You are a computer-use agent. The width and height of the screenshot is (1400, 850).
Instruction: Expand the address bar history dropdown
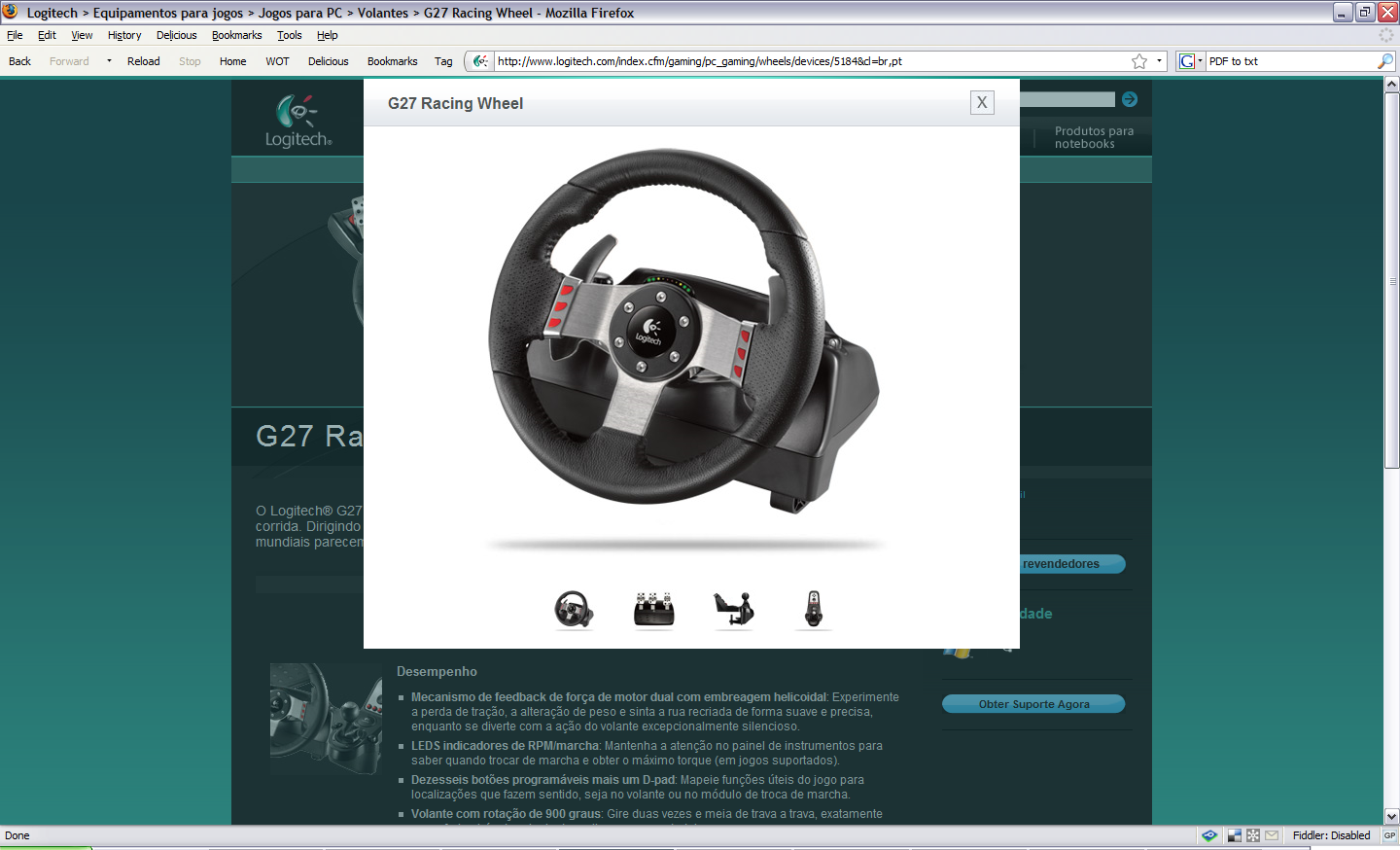[x=1159, y=61]
